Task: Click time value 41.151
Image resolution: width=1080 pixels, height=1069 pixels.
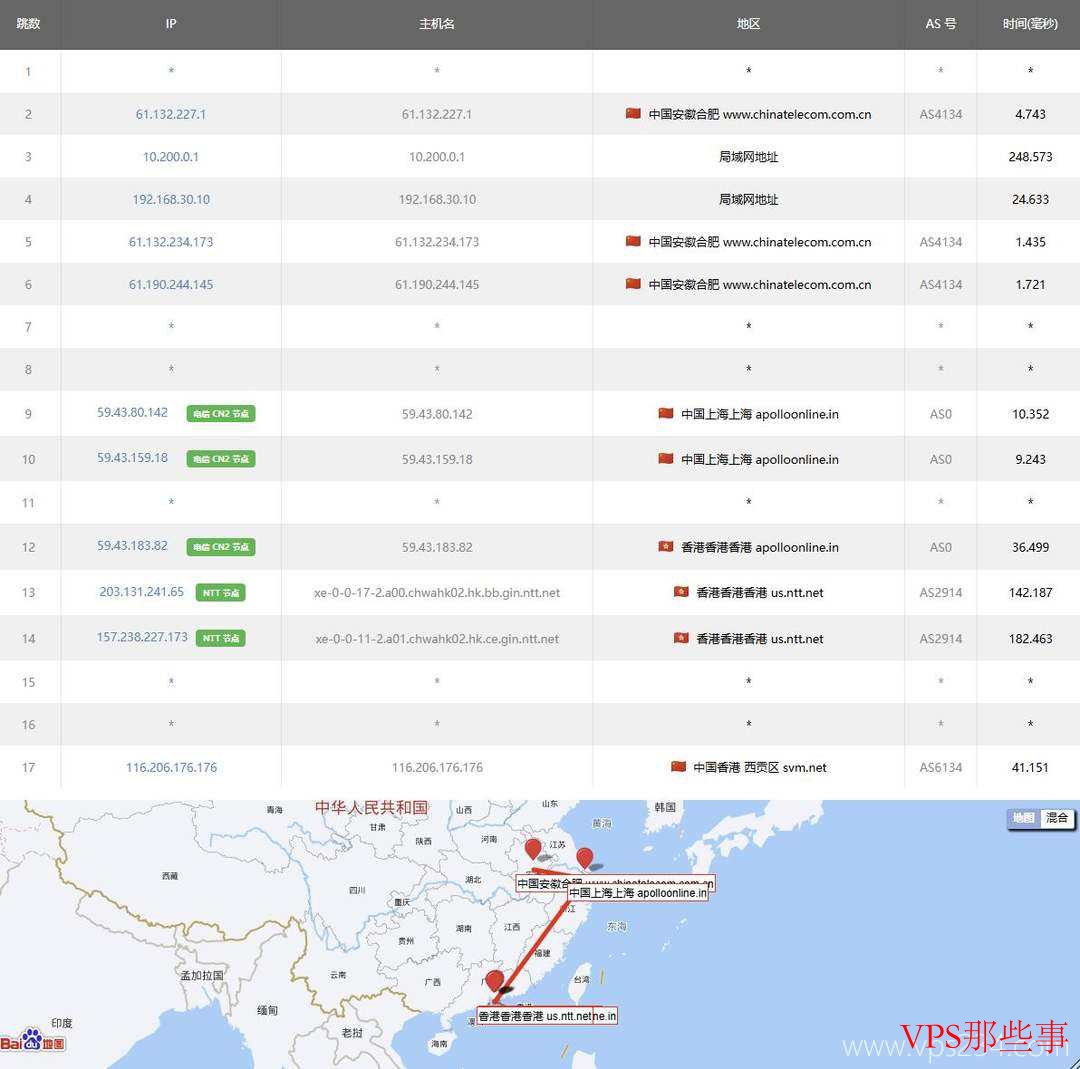Action: click(x=1030, y=767)
